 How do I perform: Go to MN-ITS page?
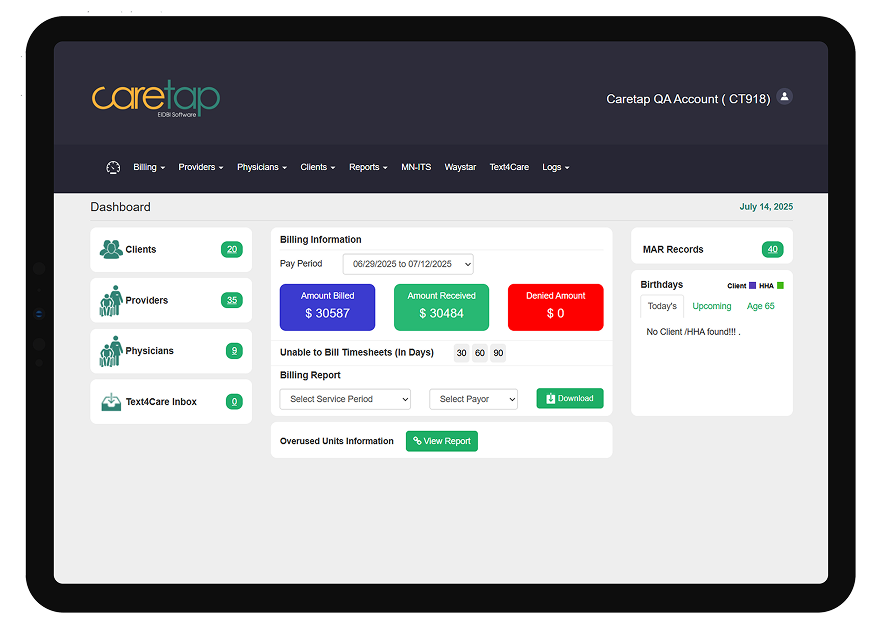pos(416,167)
